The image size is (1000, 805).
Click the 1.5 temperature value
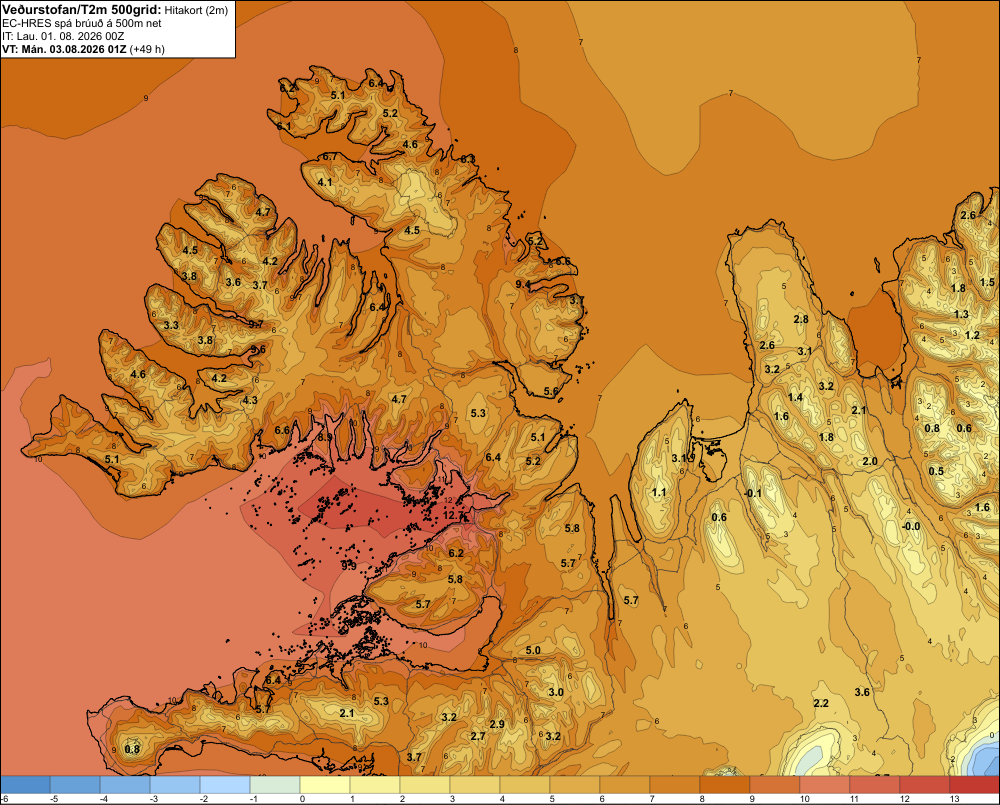[987, 282]
